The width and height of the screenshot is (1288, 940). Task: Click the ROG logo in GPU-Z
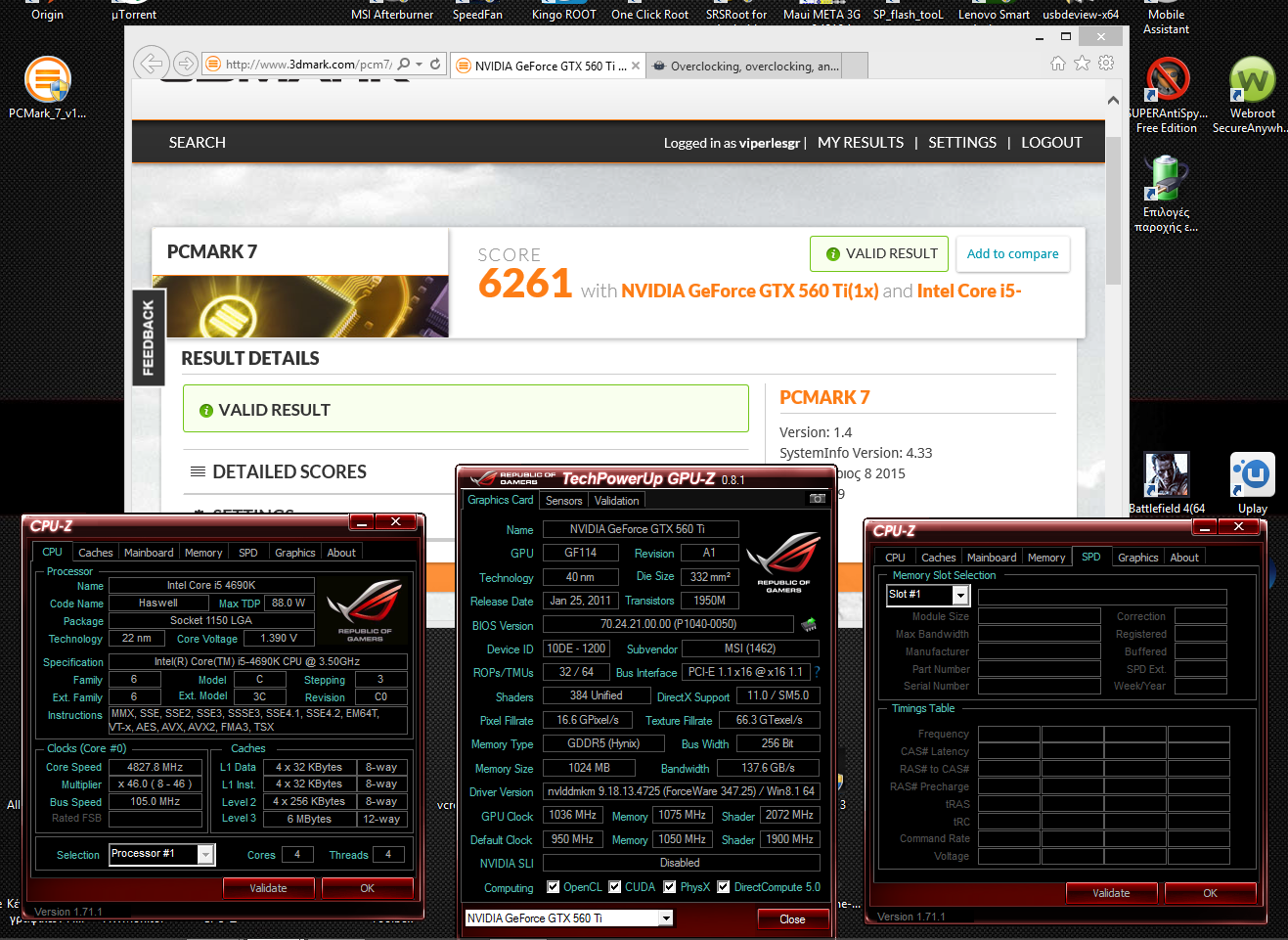pyautogui.click(x=783, y=562)
